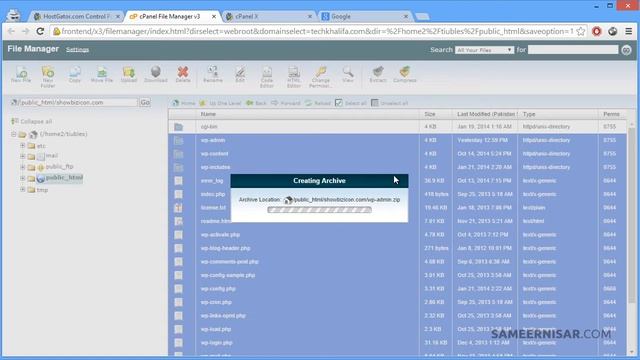Expand the mail folder in the tree
The width and height of the screenshot is (640, 360).
click(x=23, y=156)
